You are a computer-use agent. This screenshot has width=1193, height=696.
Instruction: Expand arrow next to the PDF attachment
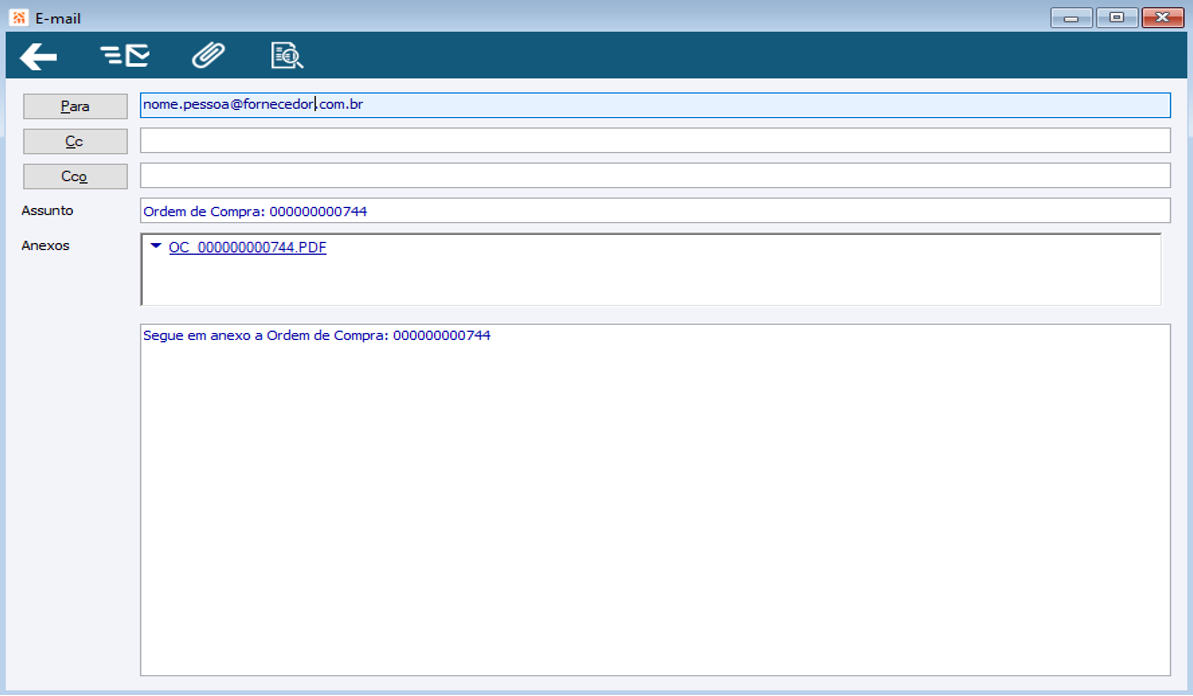pos(156,246)
